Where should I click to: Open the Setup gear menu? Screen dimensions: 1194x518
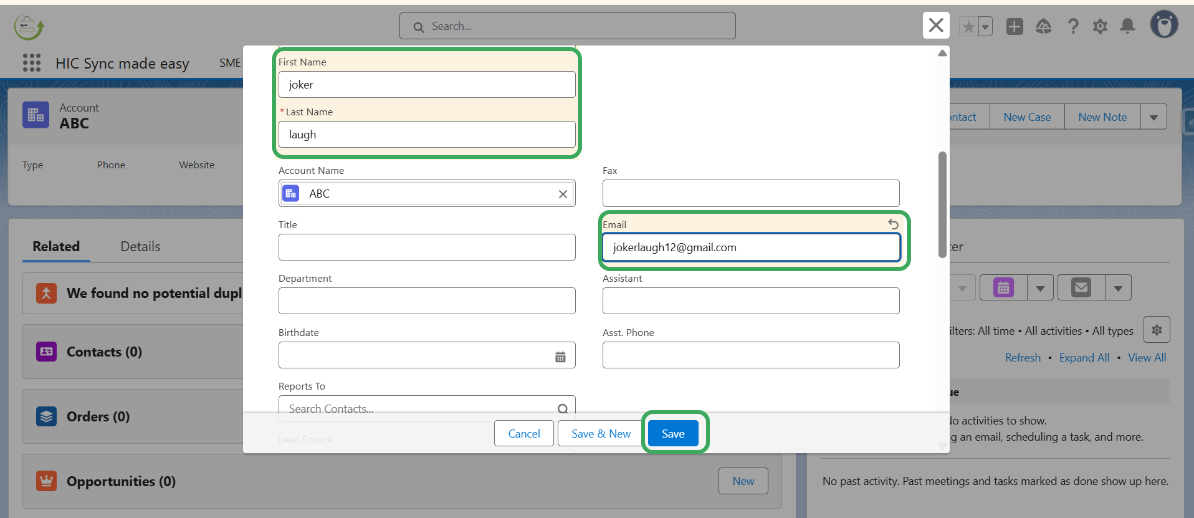[x=1100, y=27]
